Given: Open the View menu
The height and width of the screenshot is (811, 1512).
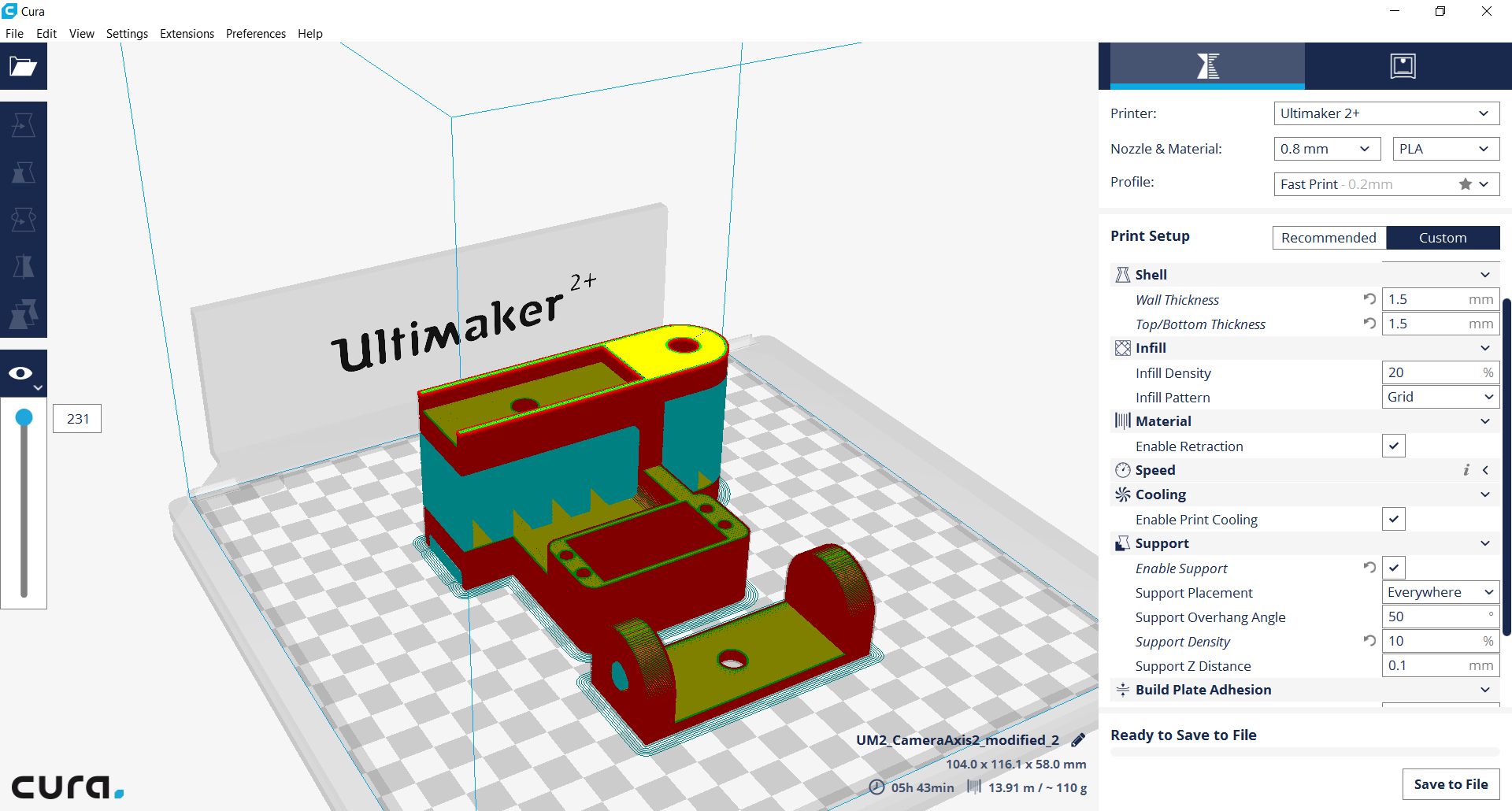Looking at the screenshot, I should 82,34.
